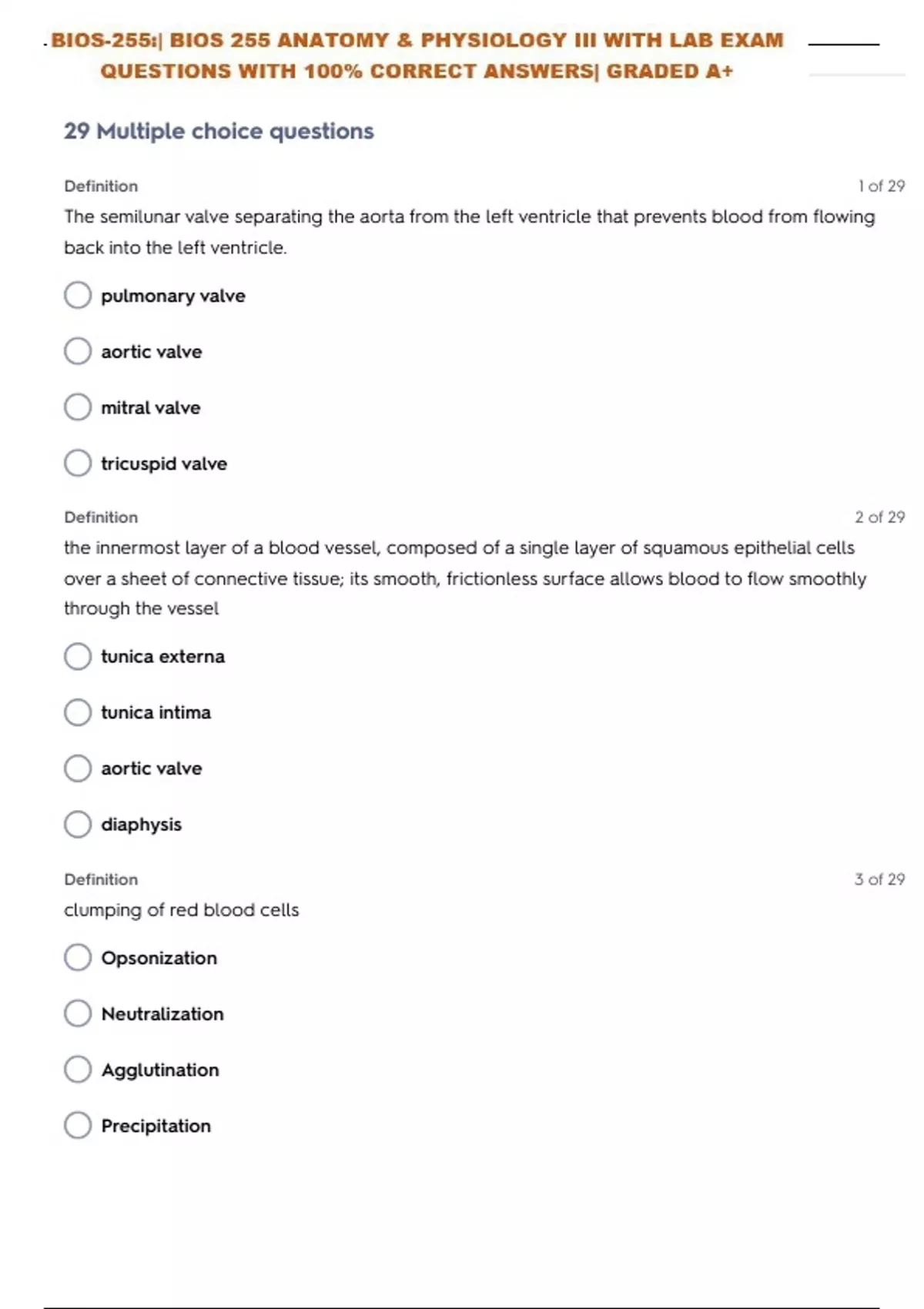Select "tricuspid valve" radio button
Viewport: 924px width, 1309px height.
click(x=78, y=464)
